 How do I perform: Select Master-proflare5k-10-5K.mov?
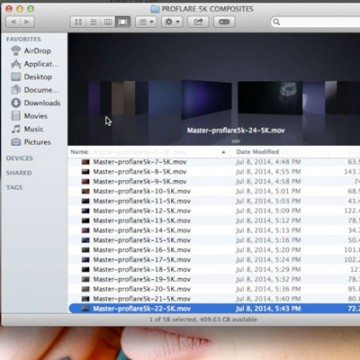click(214, 191)
